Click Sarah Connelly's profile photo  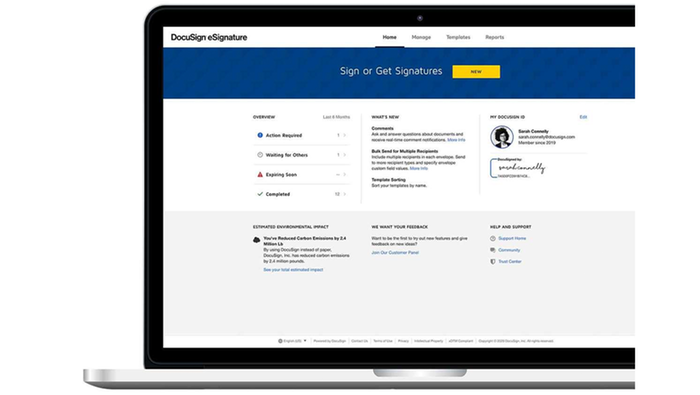click(502, 137)
